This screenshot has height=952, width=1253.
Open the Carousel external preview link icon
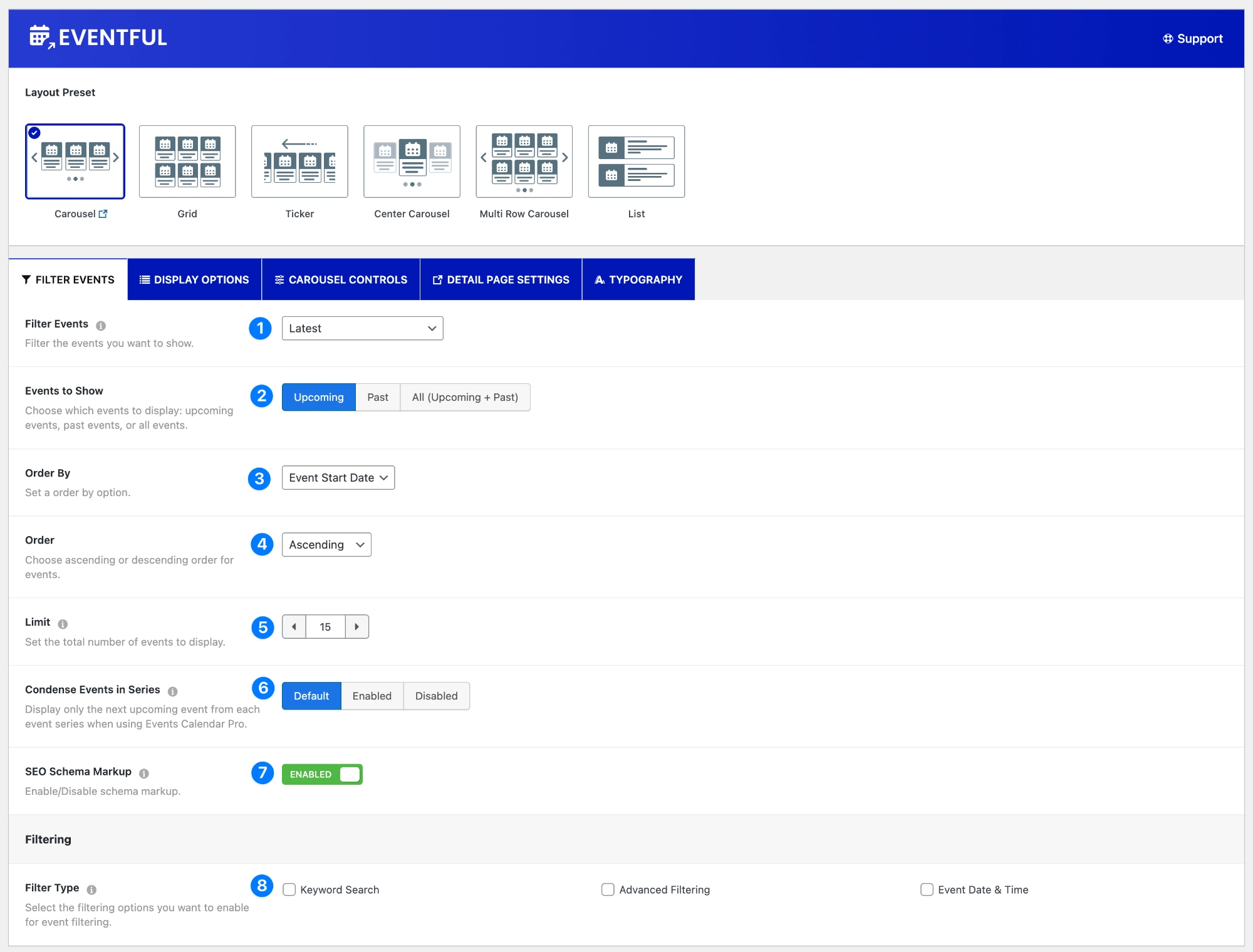(x=103, y=214)
